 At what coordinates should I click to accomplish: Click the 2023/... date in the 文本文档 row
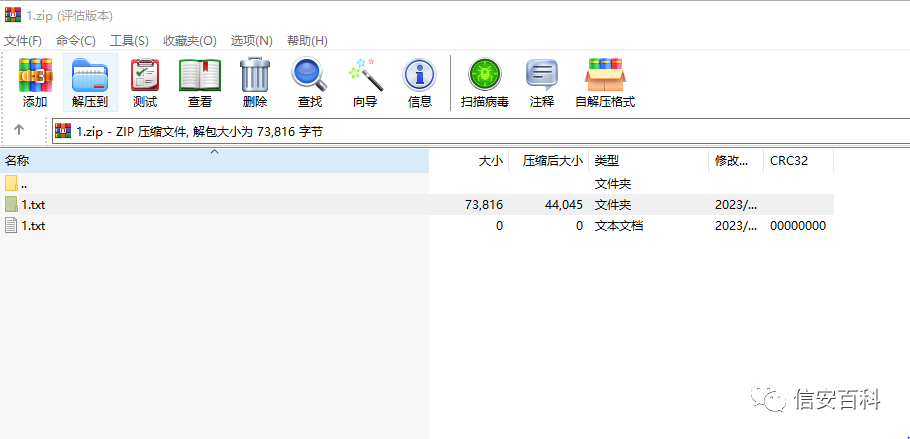coord(736,226)
